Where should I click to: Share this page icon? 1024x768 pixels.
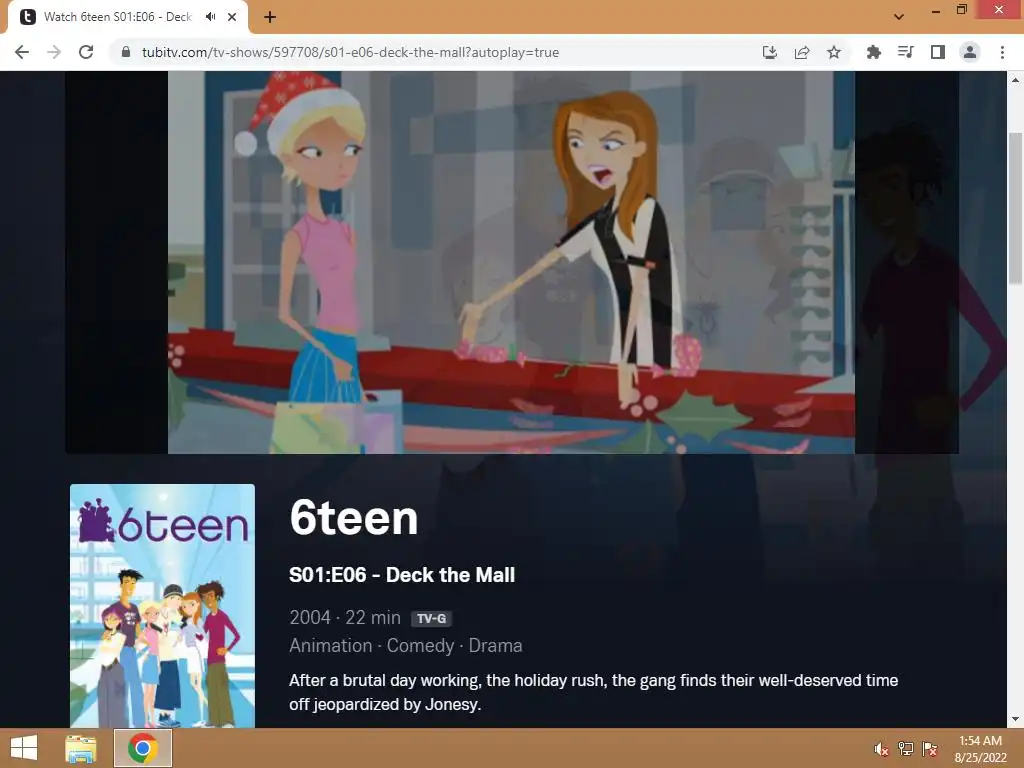coord(802,52)
